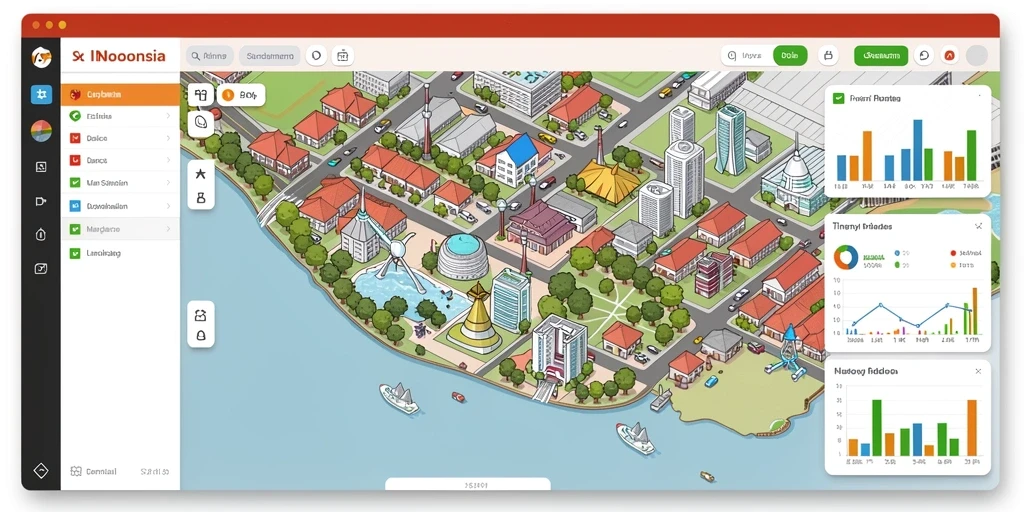The image size is (1024, 512).
Task: Toggle checkbox on Foam Roanteg chart panel
Action: click(839, 98)
